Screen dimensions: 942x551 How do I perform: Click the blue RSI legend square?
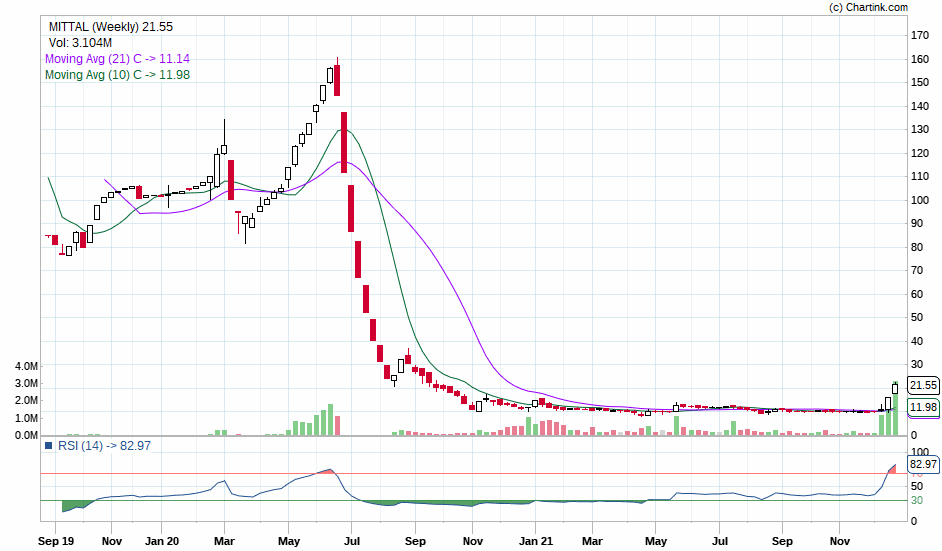pos(49,445)
